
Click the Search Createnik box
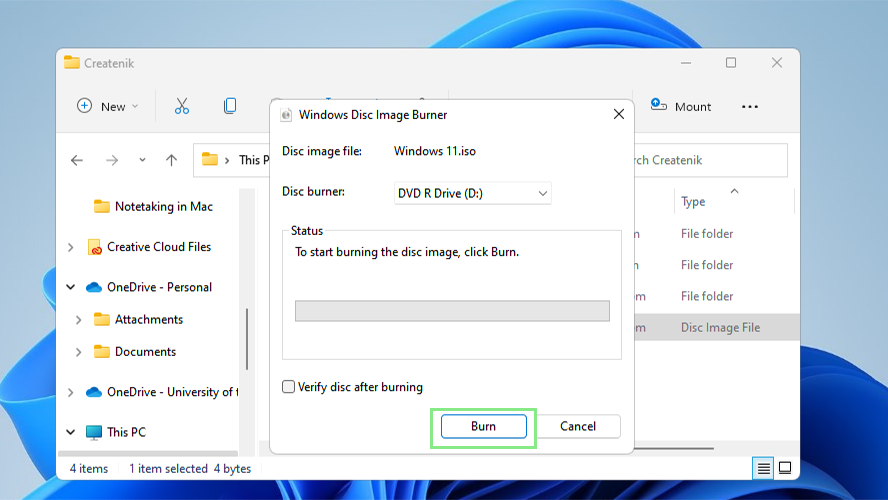pos(710,160)
